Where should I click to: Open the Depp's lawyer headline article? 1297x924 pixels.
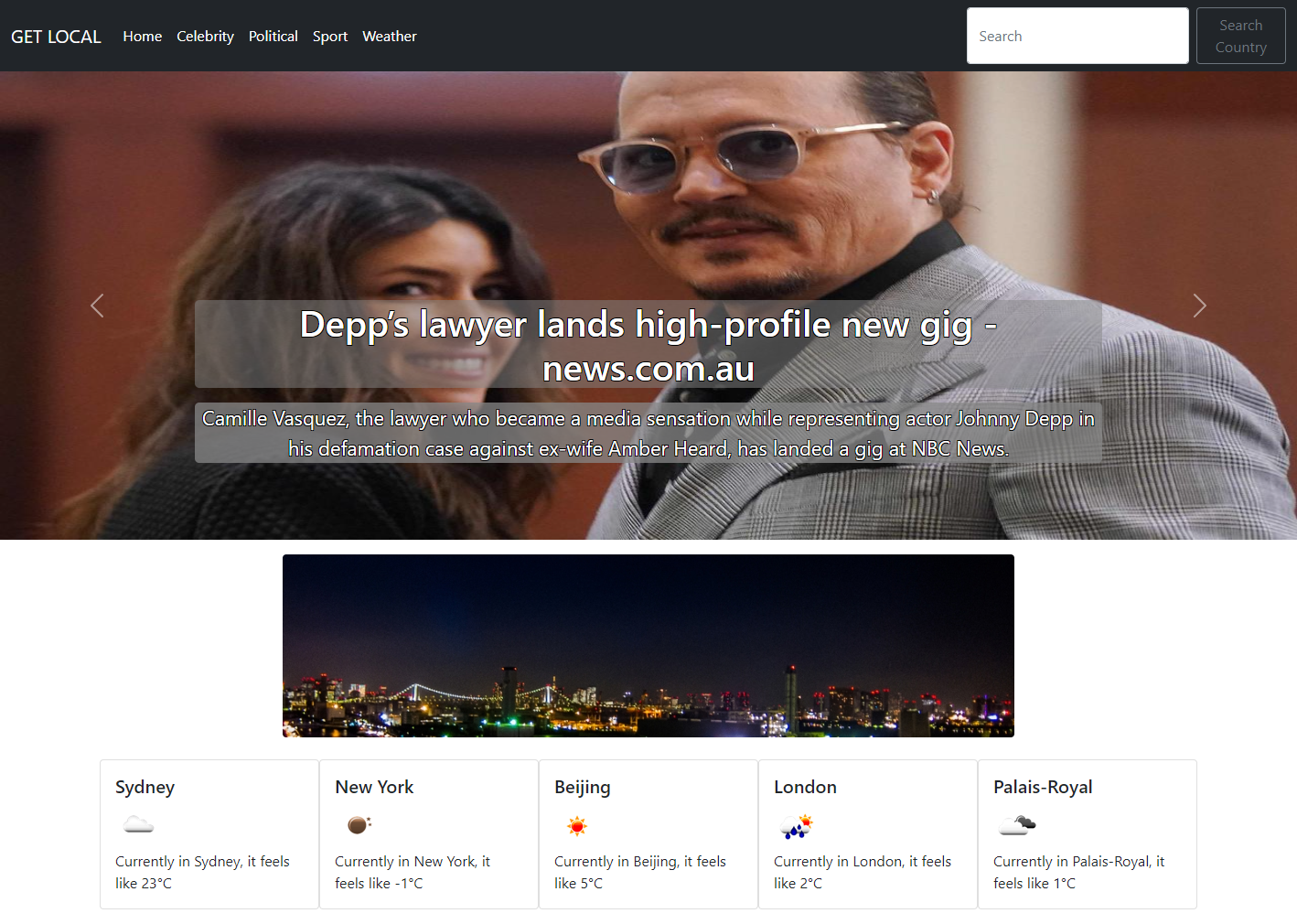click(x=648, y=346)
